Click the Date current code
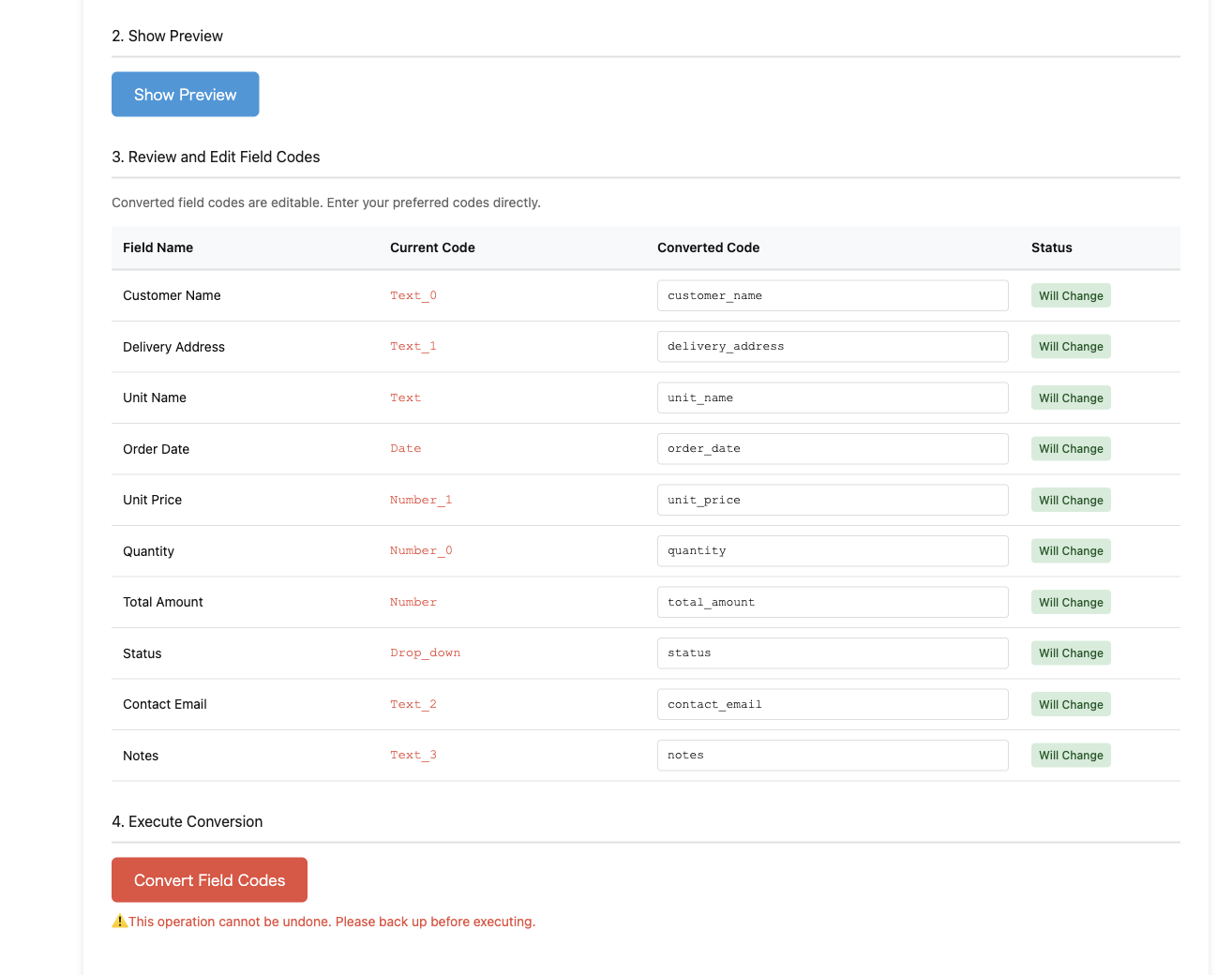 406,449
